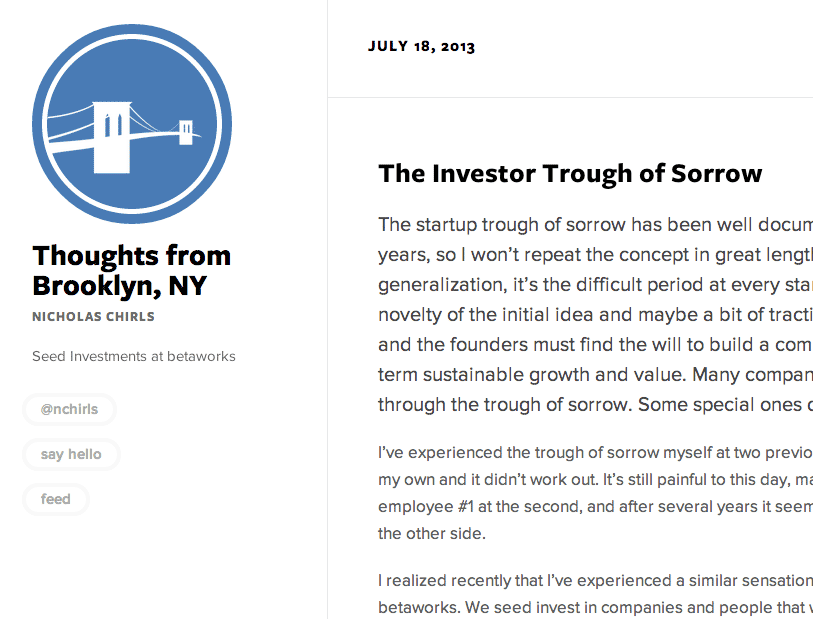Click the line starting generalization, it's the difficult
813x619 pixels.
(595, 285)
